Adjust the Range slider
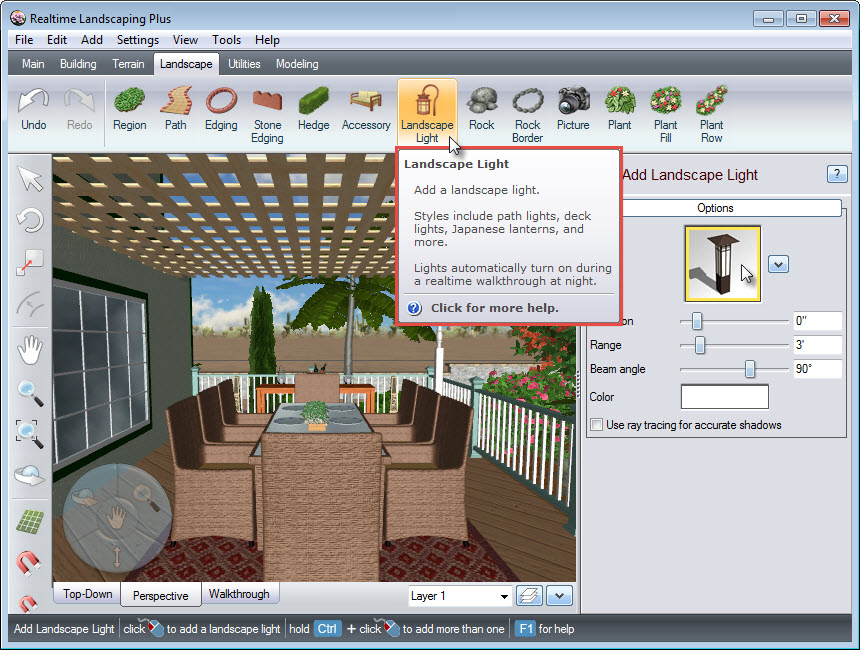The image size is (860, 650). click(x=700, y=345)
